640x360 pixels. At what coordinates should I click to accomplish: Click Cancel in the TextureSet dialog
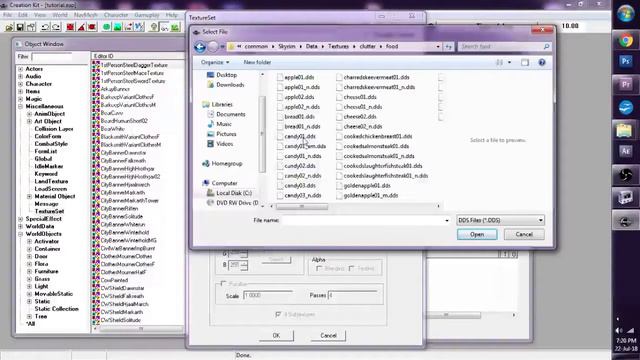tap(328, 336)
